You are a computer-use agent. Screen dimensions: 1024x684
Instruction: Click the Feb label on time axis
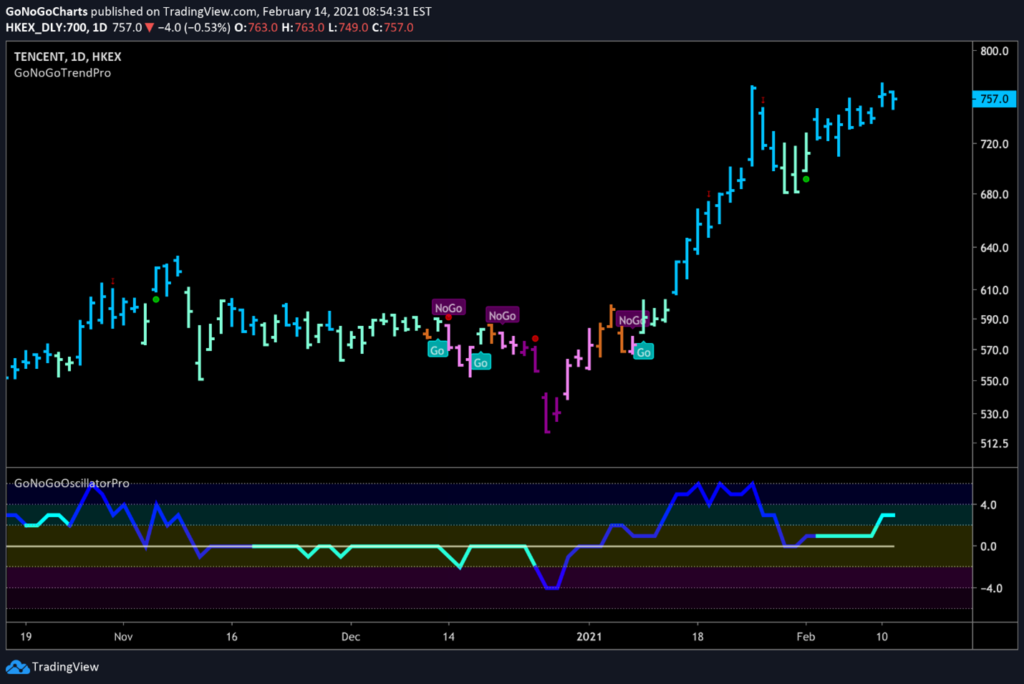coord(806,636)
